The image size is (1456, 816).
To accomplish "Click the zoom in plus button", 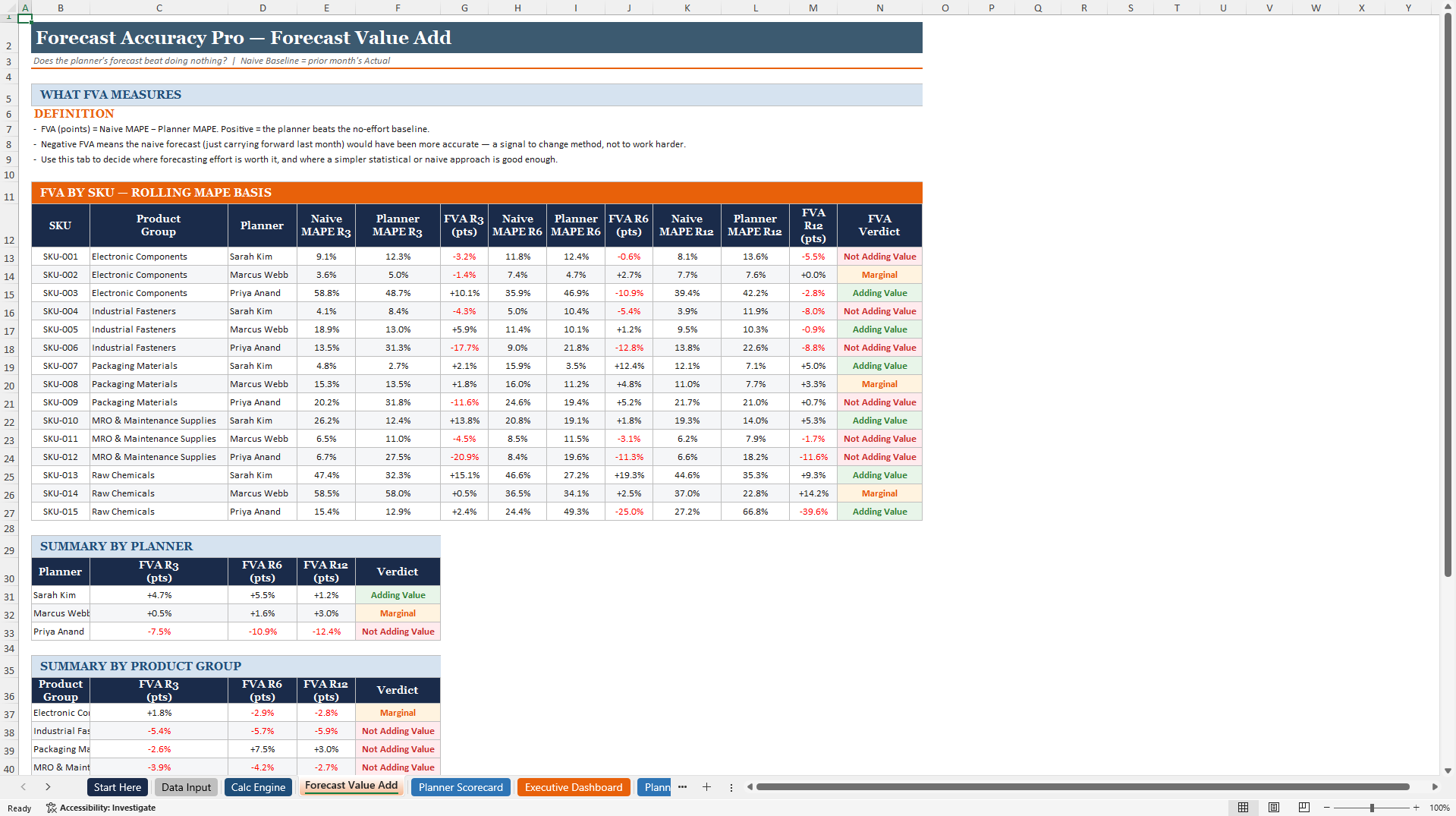I will [1416, 808].
